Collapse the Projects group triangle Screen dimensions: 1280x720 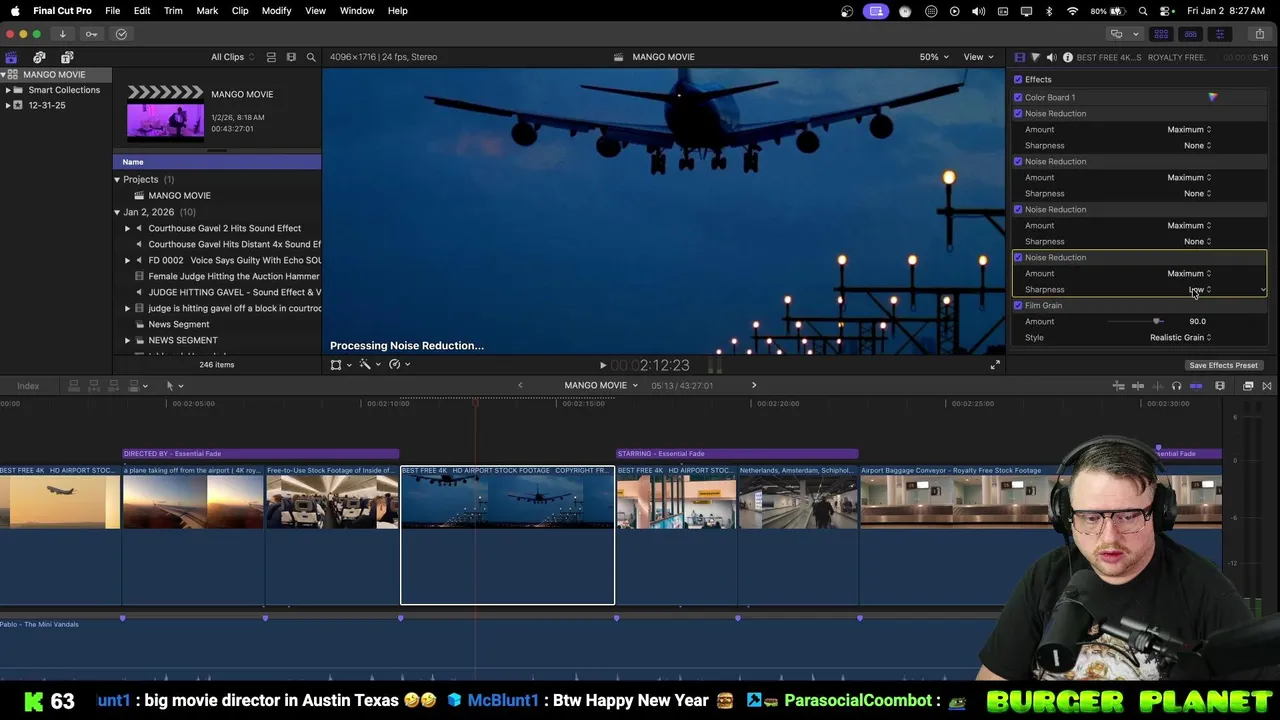pos(116,180)
